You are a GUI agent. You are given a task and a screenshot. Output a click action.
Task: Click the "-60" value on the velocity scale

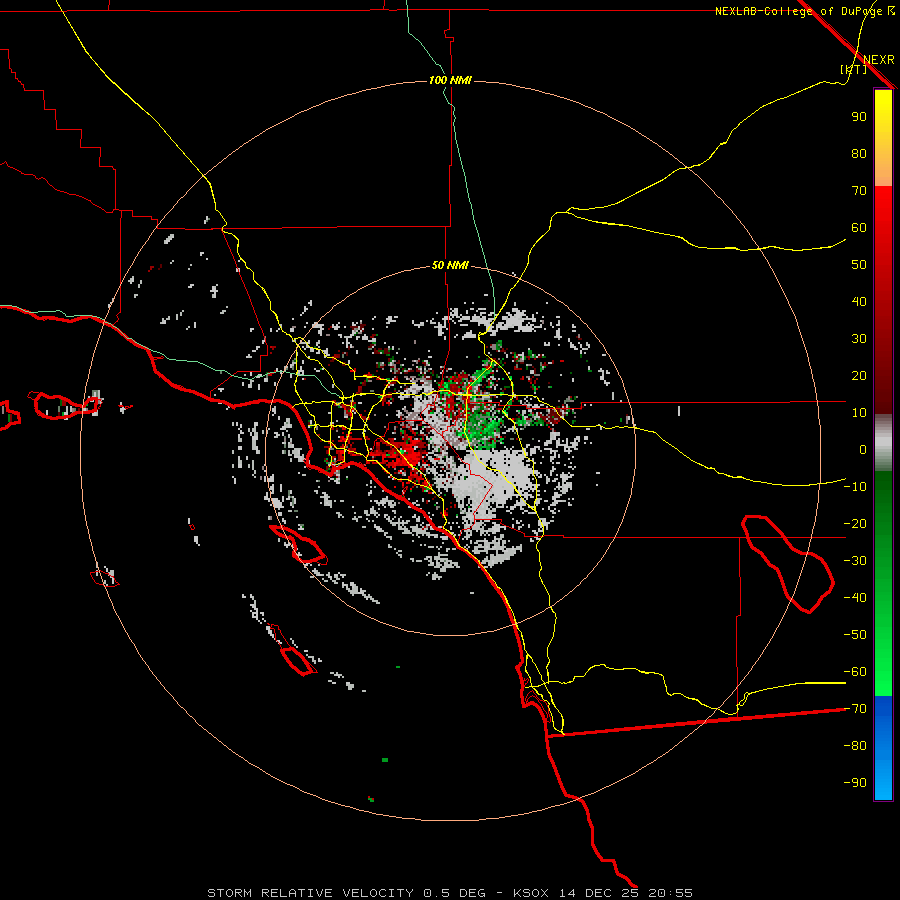point(855,672)
